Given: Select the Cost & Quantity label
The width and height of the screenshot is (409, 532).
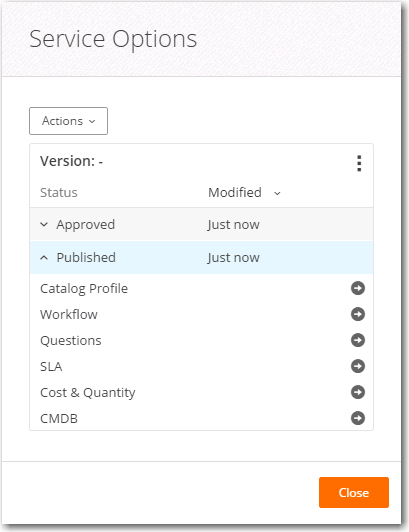Looking at the screenshot, I should click(88, 393).
